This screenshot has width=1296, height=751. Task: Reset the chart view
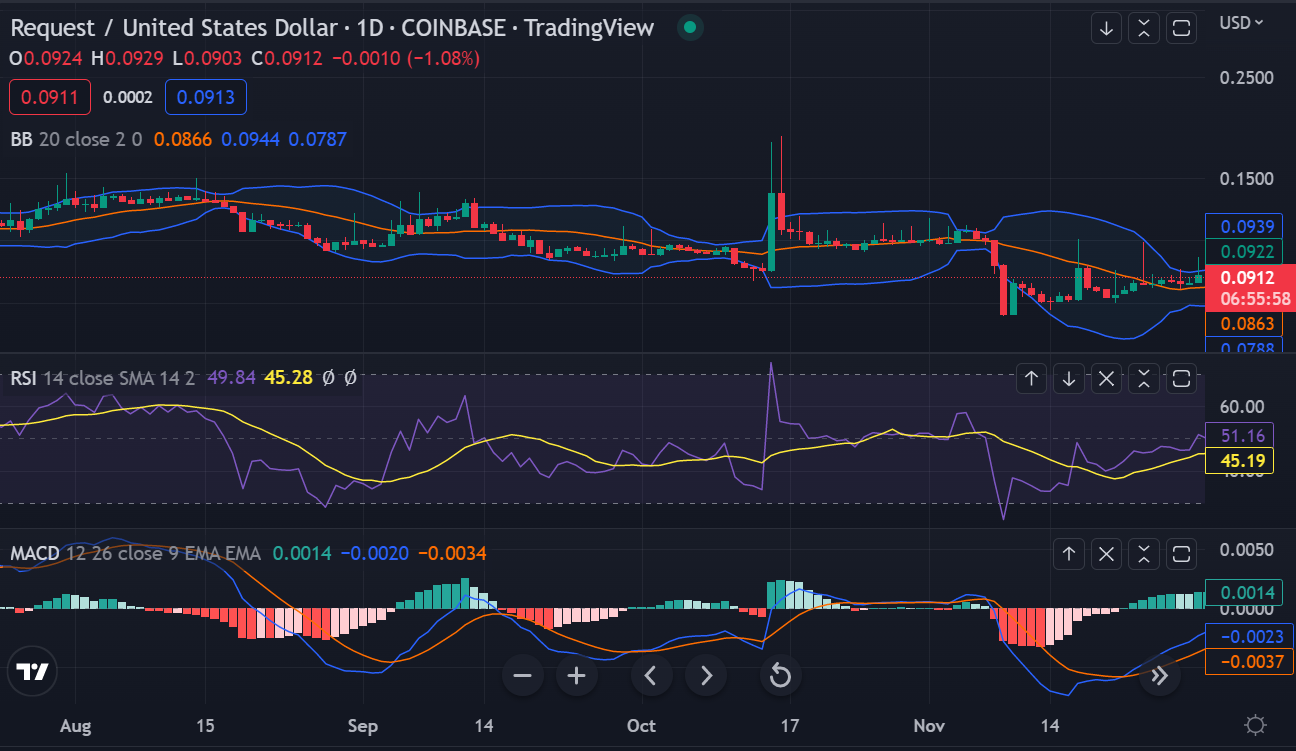click(x=780, y=676)
